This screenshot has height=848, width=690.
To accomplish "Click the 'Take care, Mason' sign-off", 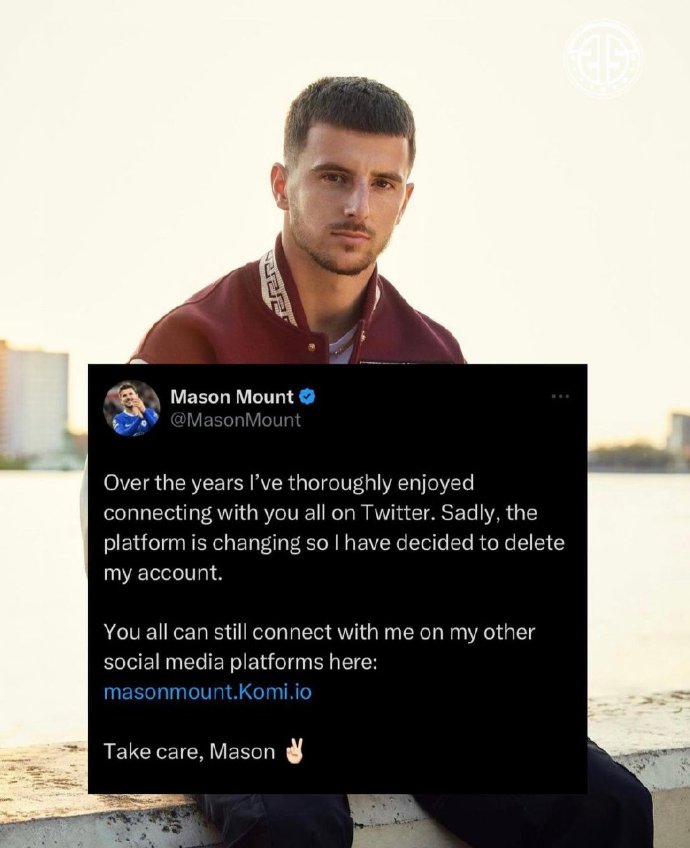I will tap(189, 751).
